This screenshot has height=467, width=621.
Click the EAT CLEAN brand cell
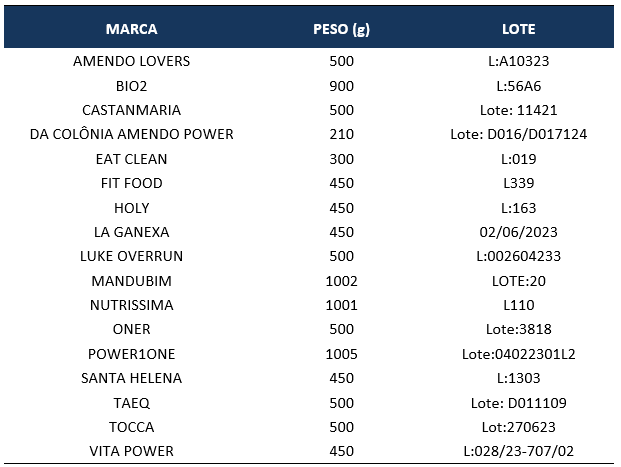131,159
